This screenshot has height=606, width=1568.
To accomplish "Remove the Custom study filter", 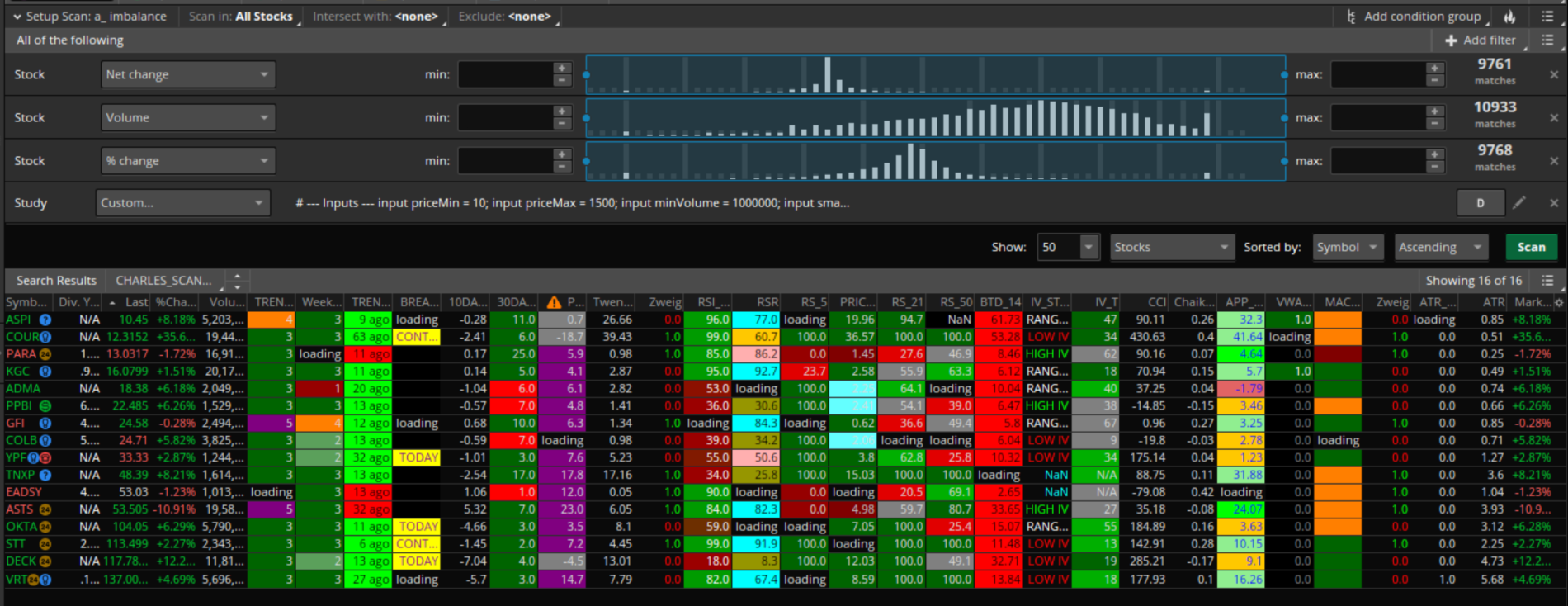I will coord(1554,203).
